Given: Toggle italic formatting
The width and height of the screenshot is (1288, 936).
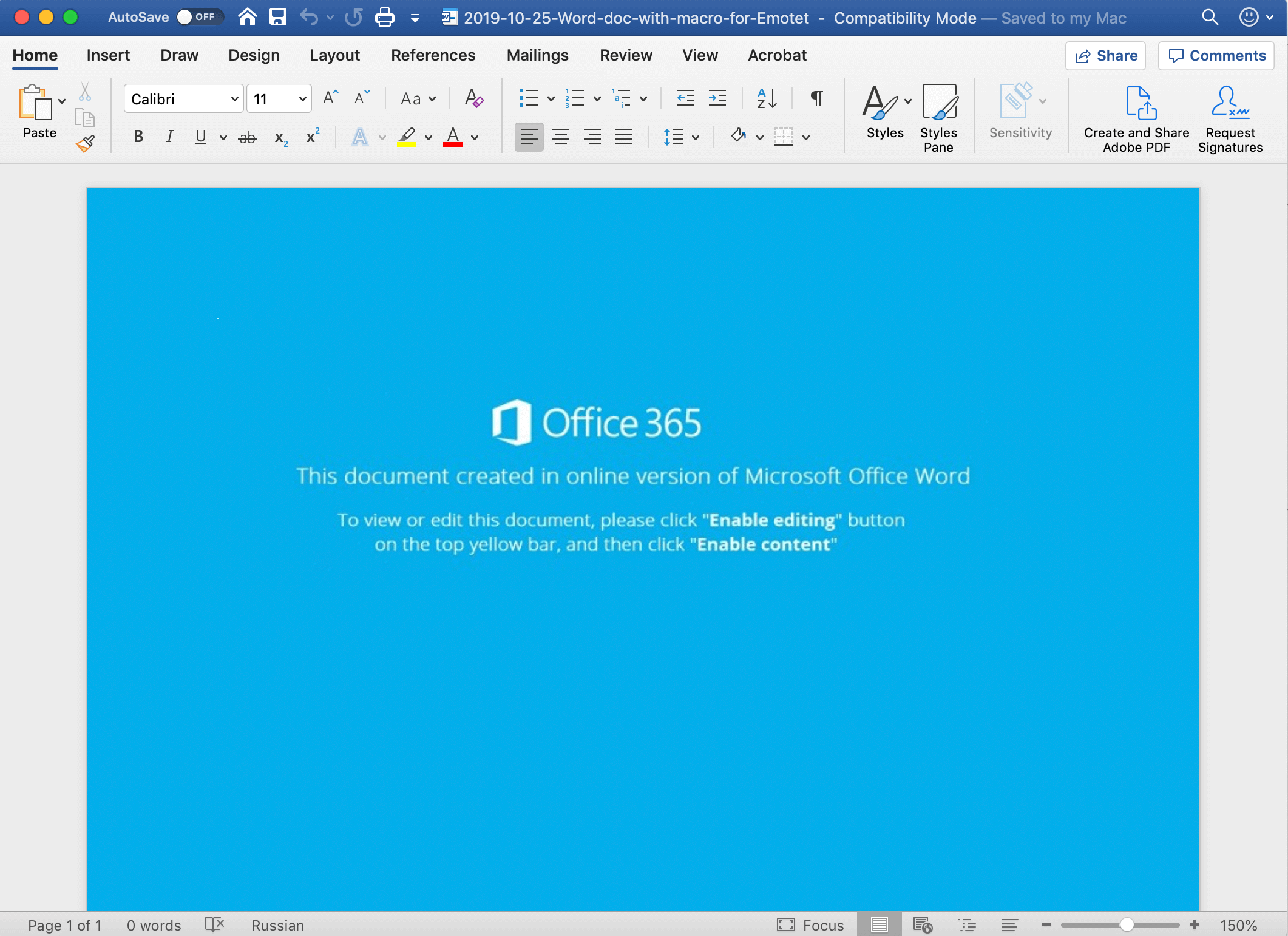Looking at the screenshot, I should point(170,137).
